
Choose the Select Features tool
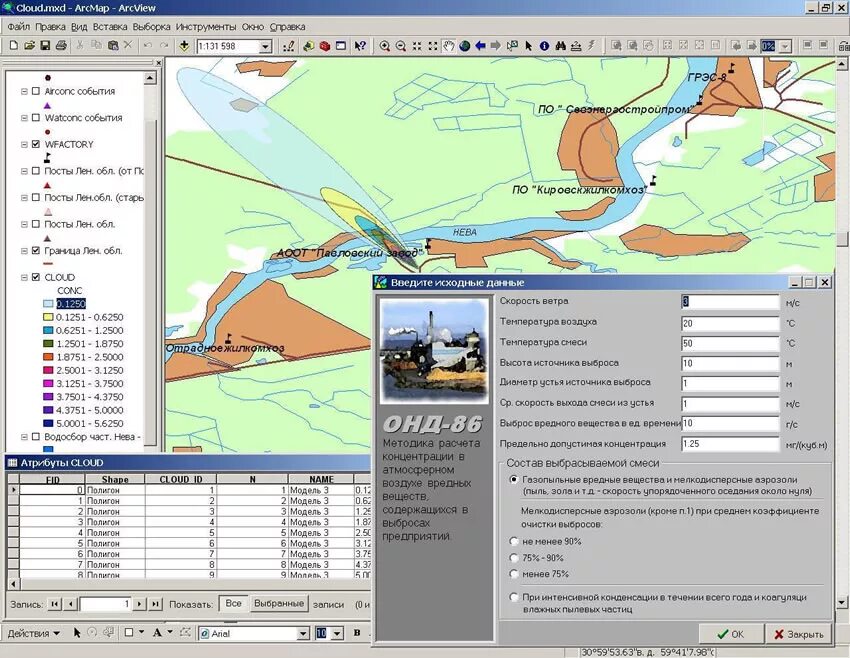coord(512,46)
